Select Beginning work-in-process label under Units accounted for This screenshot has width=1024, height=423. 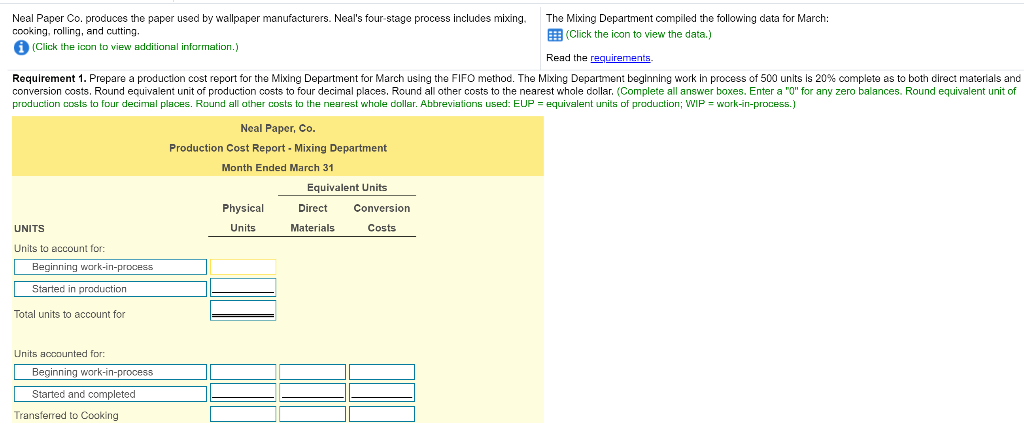pyautogui.click(x=110, y=372)
